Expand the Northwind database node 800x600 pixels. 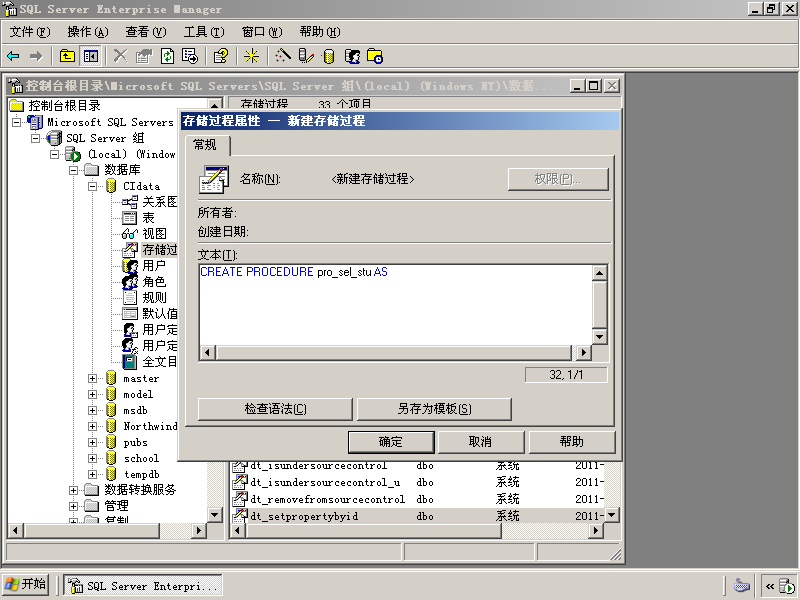(x=92, y=426)
